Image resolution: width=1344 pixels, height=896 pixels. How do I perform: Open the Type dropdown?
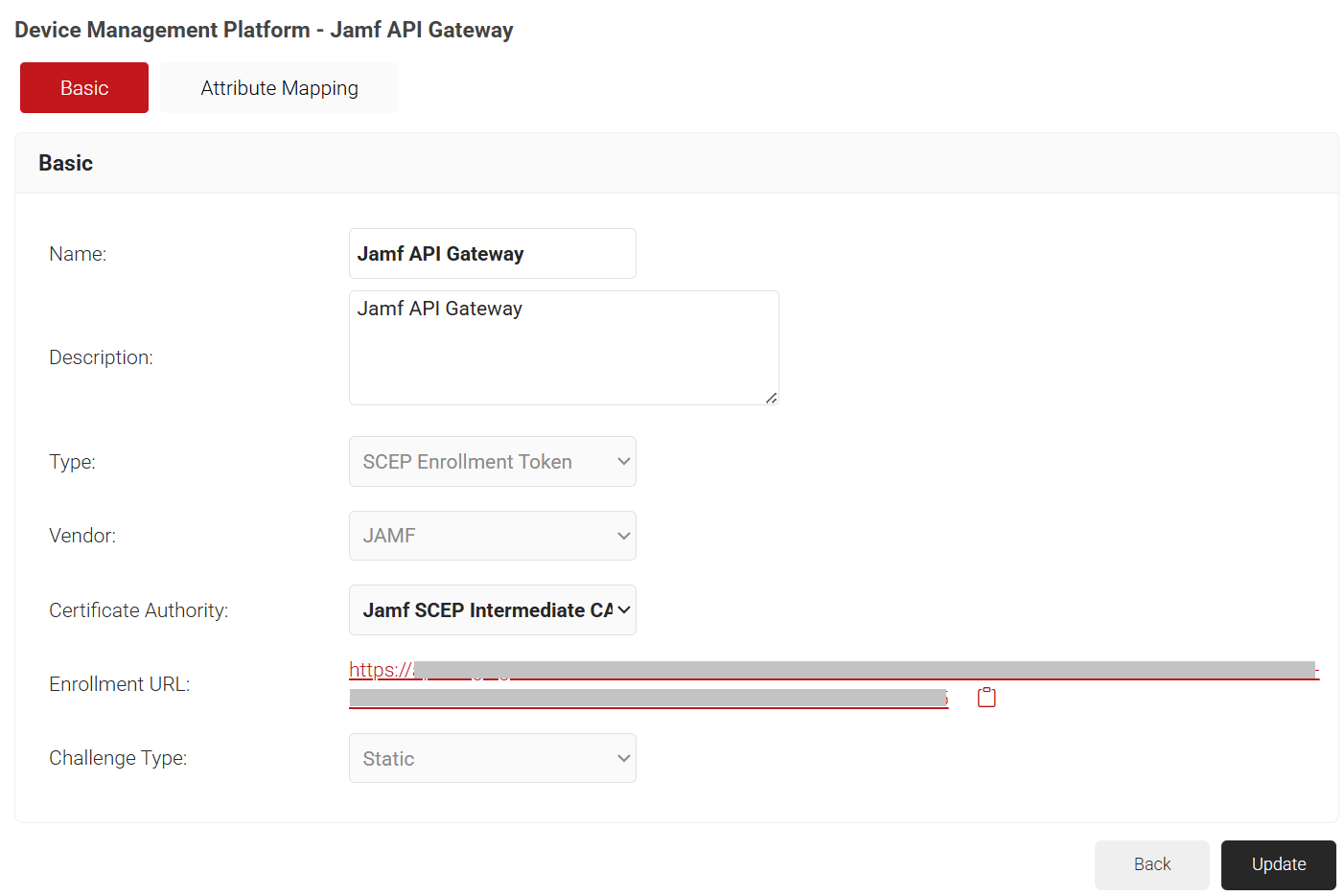click(492, 462)
